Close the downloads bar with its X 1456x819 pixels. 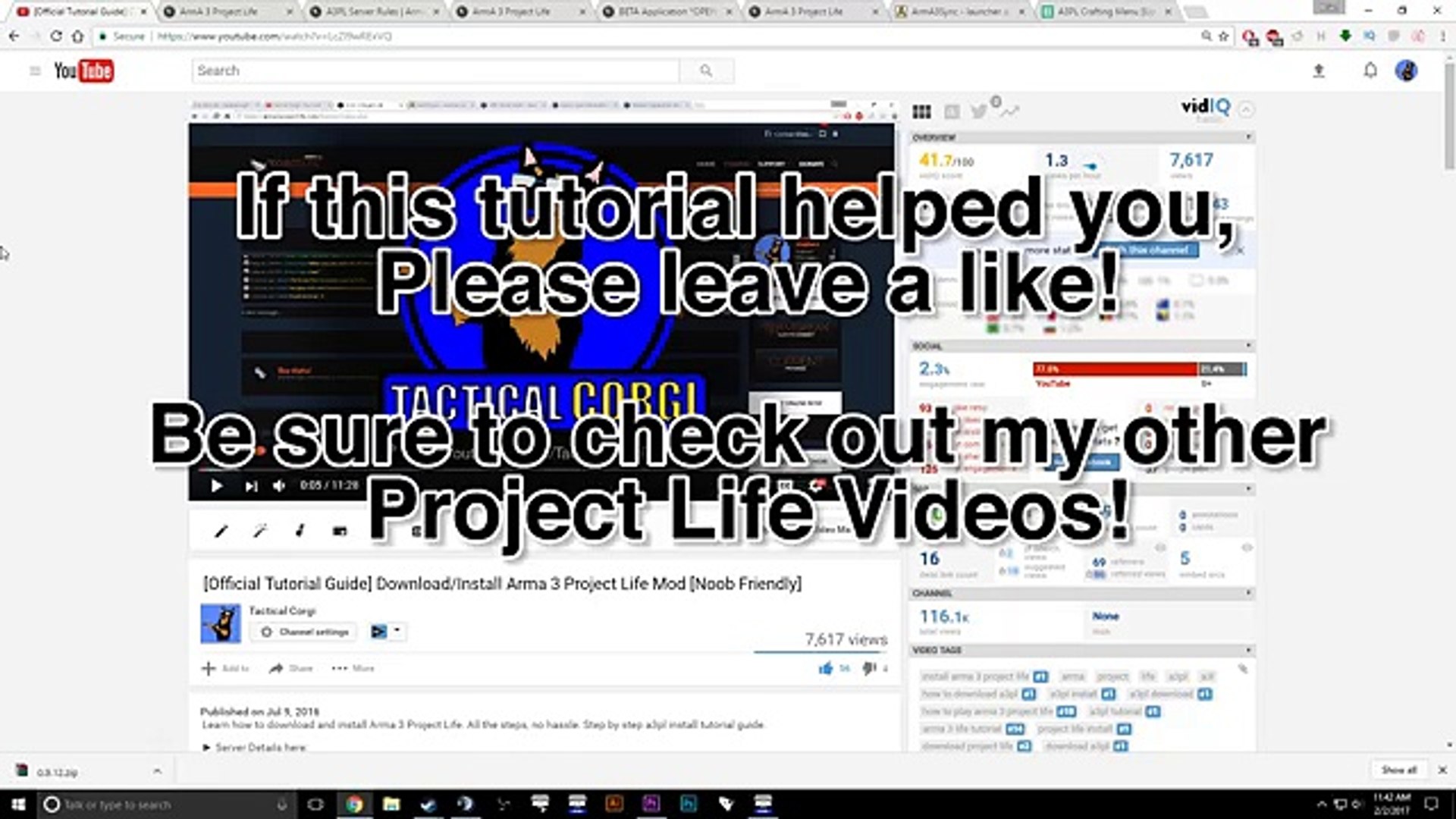pyautogui.click(x=1442, y=770)
